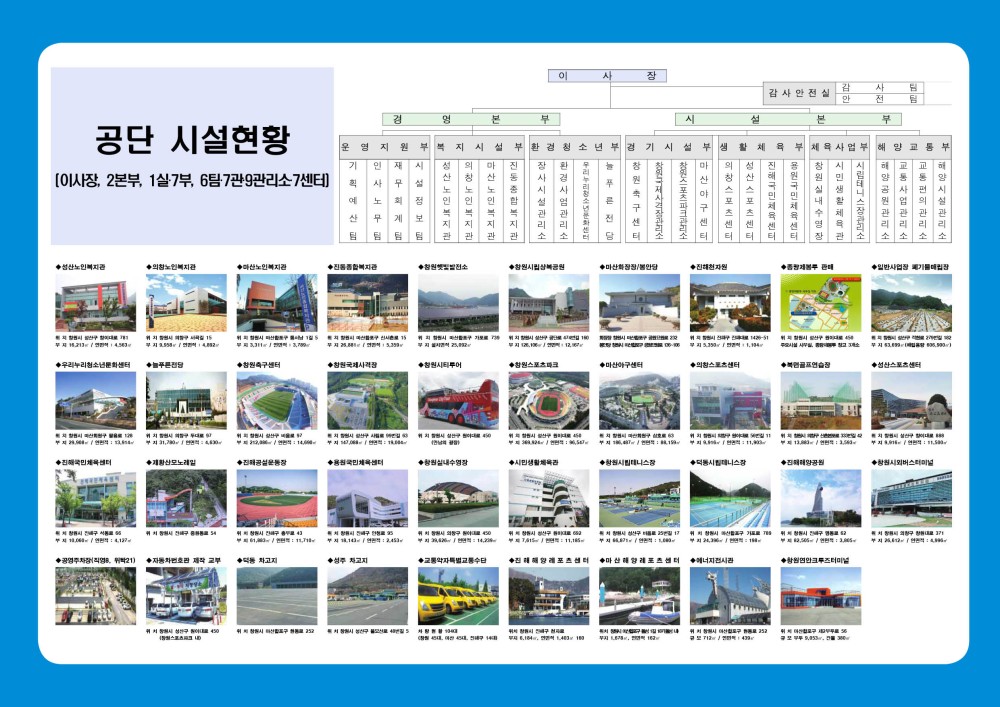Viewport: 1000px width, 707px height.
Task: Open the 덕동 차고지 photo
Action: (277, 596)
